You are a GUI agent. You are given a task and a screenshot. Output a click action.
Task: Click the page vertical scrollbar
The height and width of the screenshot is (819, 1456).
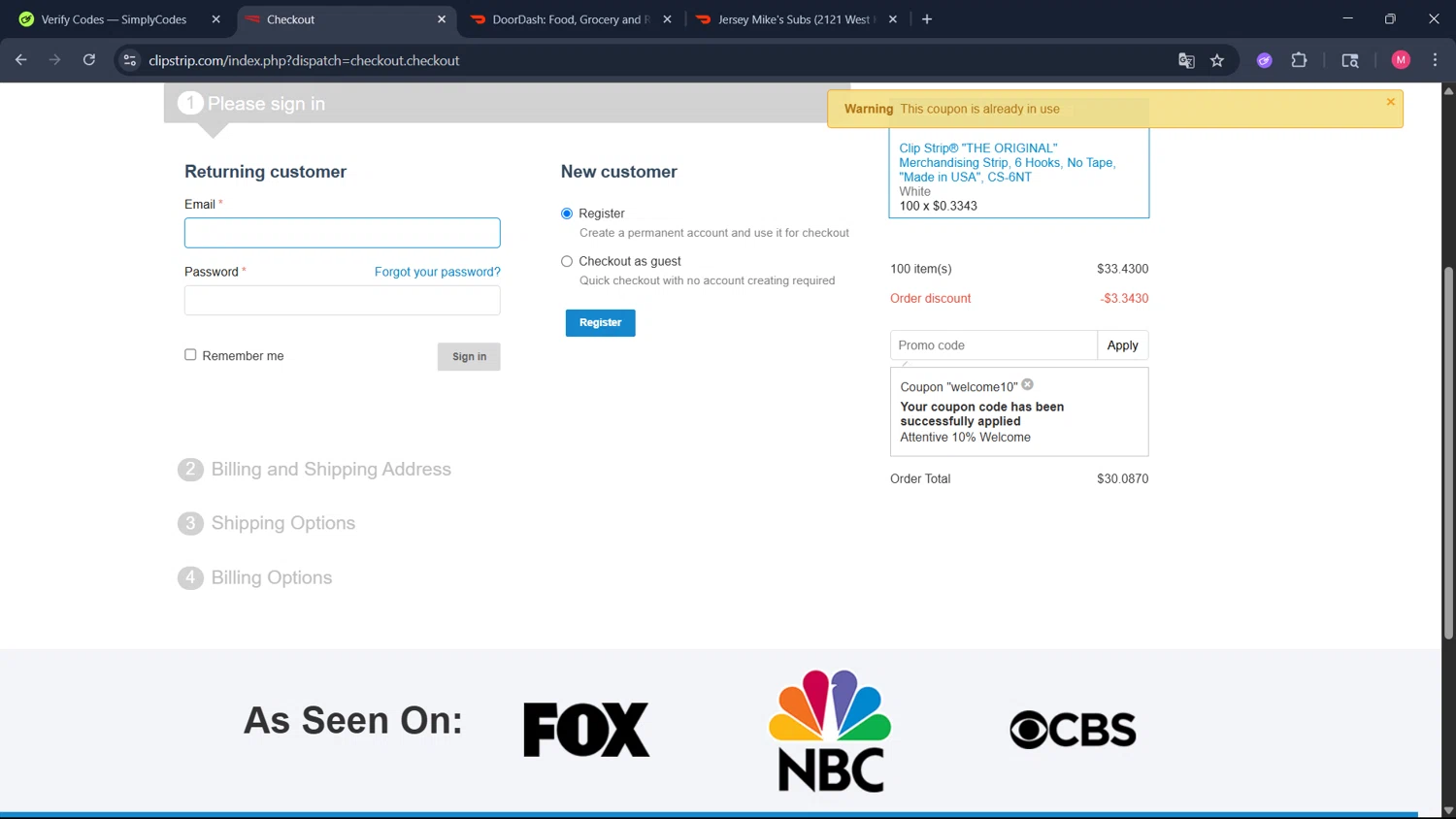(1448, 451)
